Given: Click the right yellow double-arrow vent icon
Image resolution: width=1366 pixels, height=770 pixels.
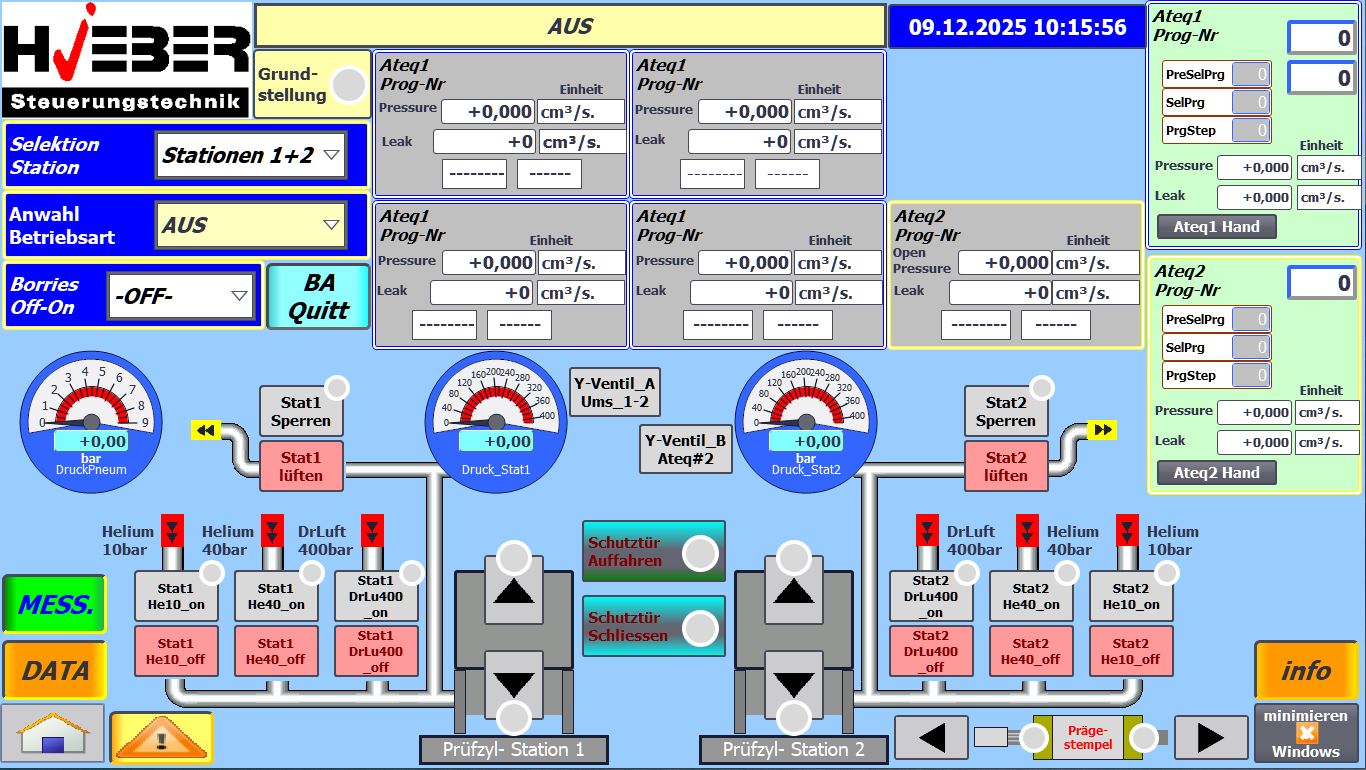Looking at the screenshot, I should (x=1102, y=430).
